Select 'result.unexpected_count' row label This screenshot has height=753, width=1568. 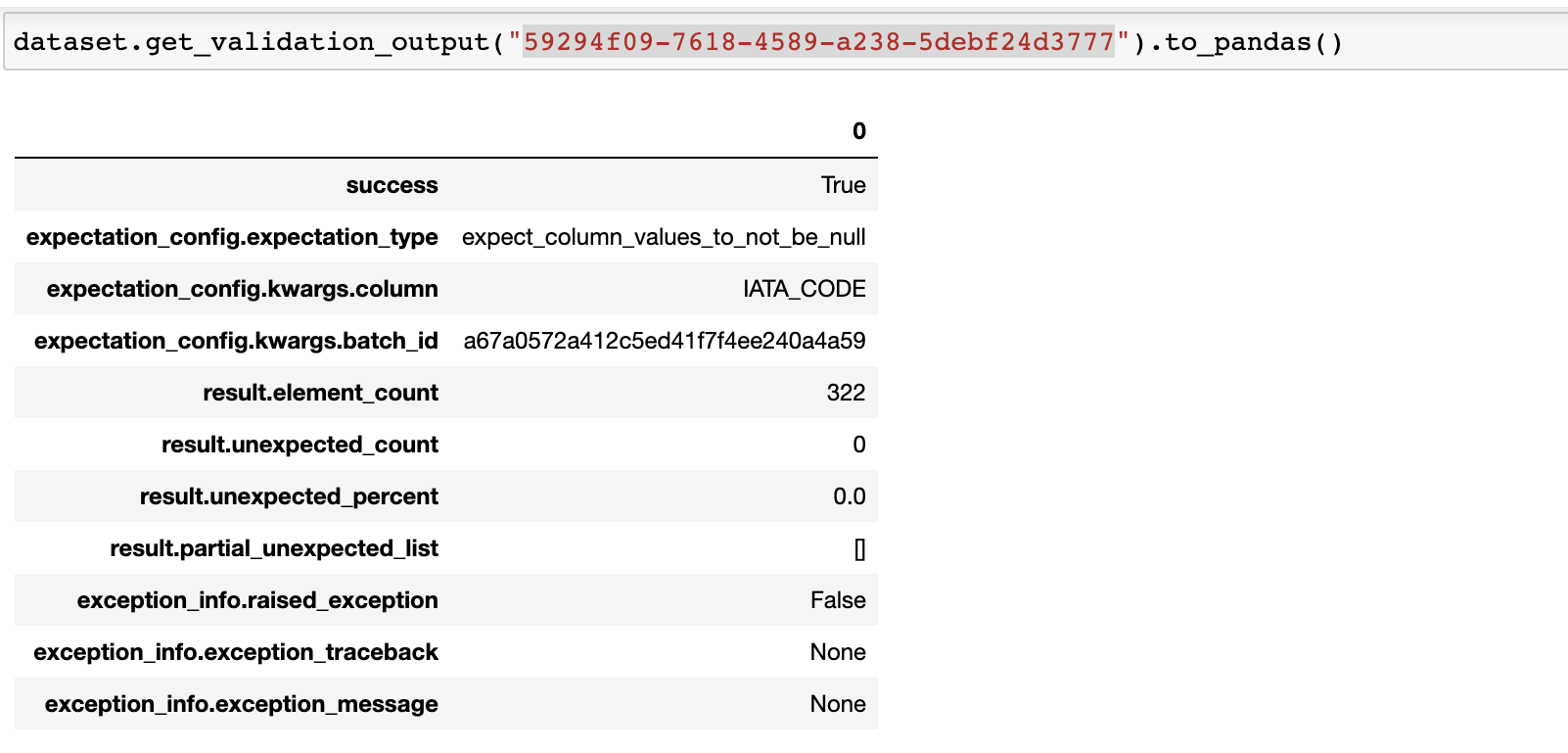[x=300, y=445]
